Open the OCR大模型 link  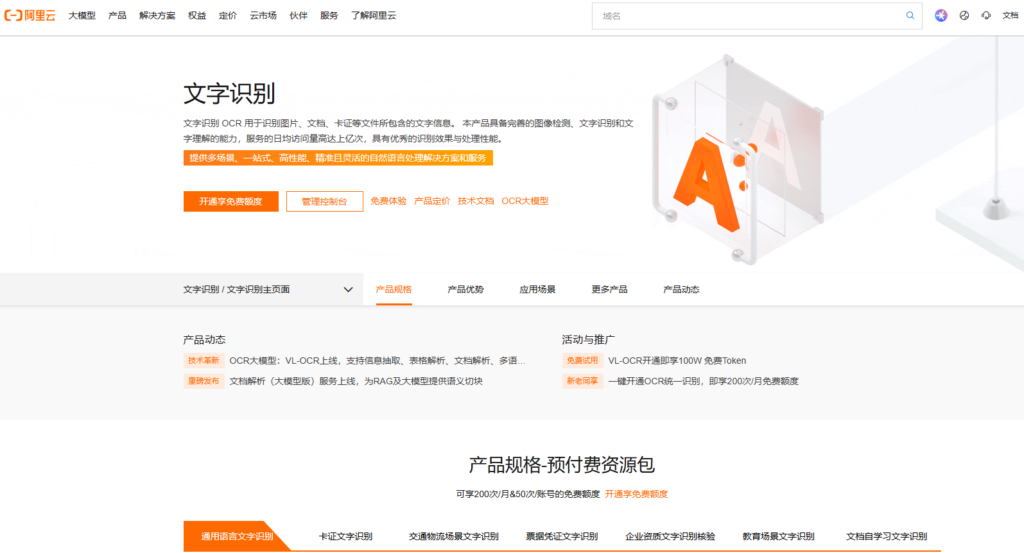click(524, 201)
